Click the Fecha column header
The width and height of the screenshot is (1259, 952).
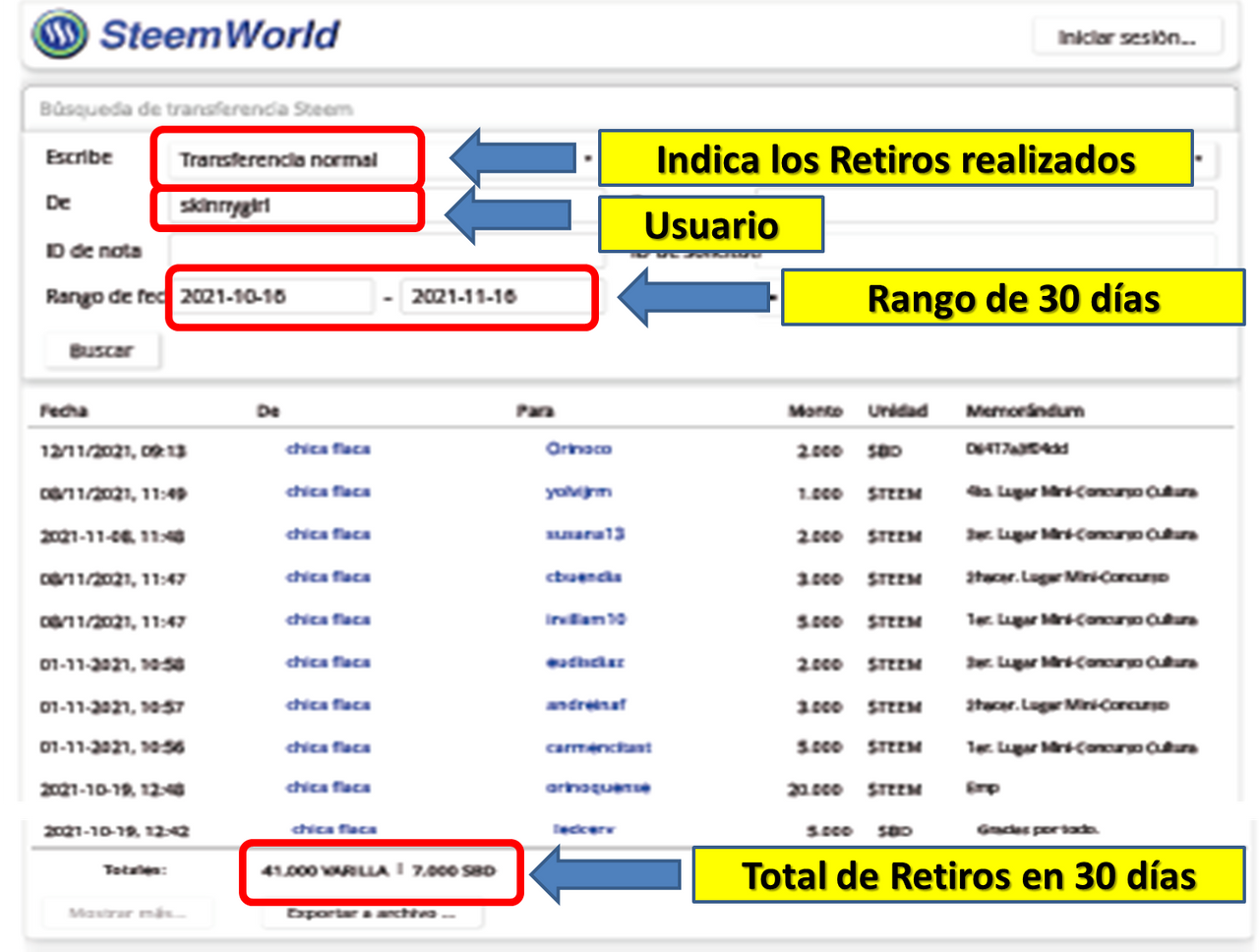click(x=64, y=411)
